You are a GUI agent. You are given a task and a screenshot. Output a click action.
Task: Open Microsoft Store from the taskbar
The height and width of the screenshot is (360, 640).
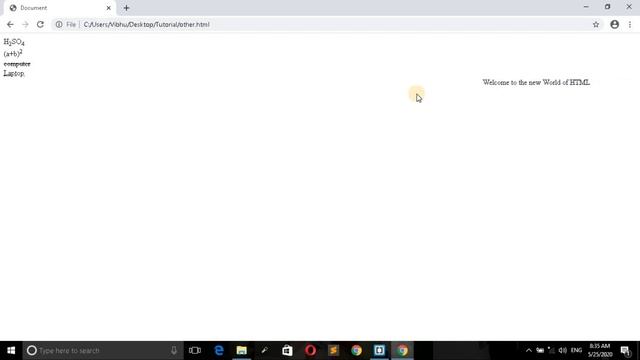(x=287, y=350)
